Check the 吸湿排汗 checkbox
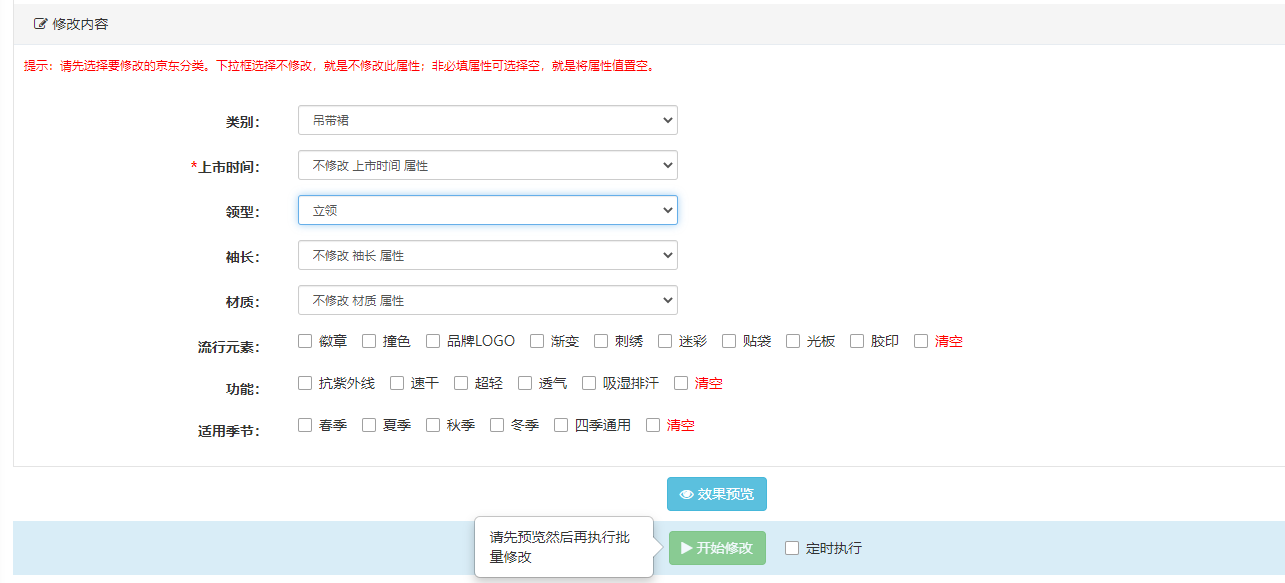 point(589,383)
